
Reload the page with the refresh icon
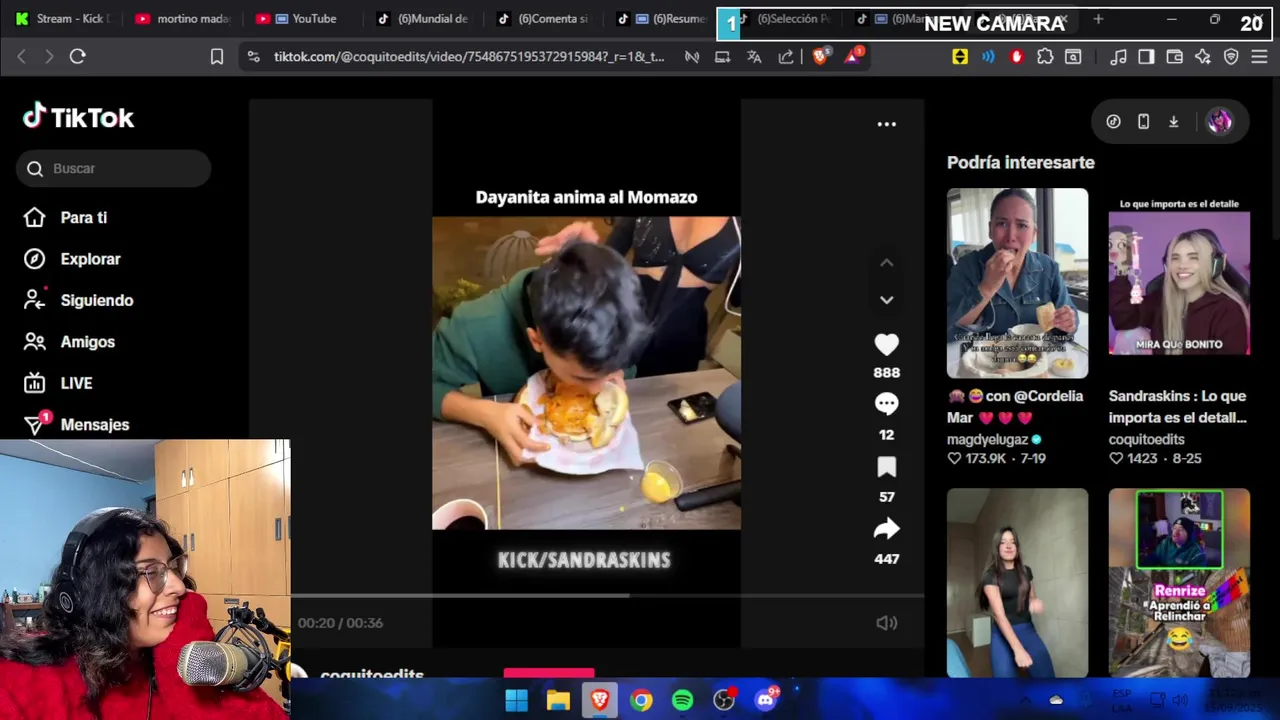[x=77, y=57]
